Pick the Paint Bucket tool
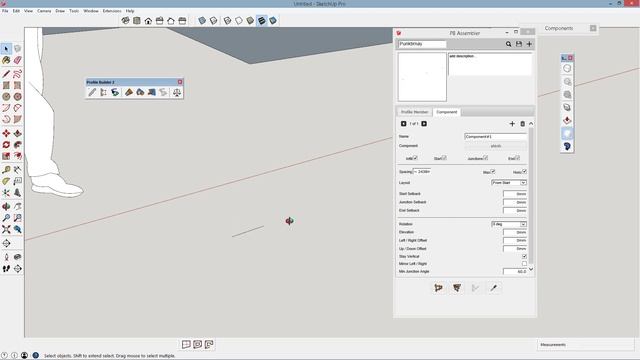 point(6,60)
